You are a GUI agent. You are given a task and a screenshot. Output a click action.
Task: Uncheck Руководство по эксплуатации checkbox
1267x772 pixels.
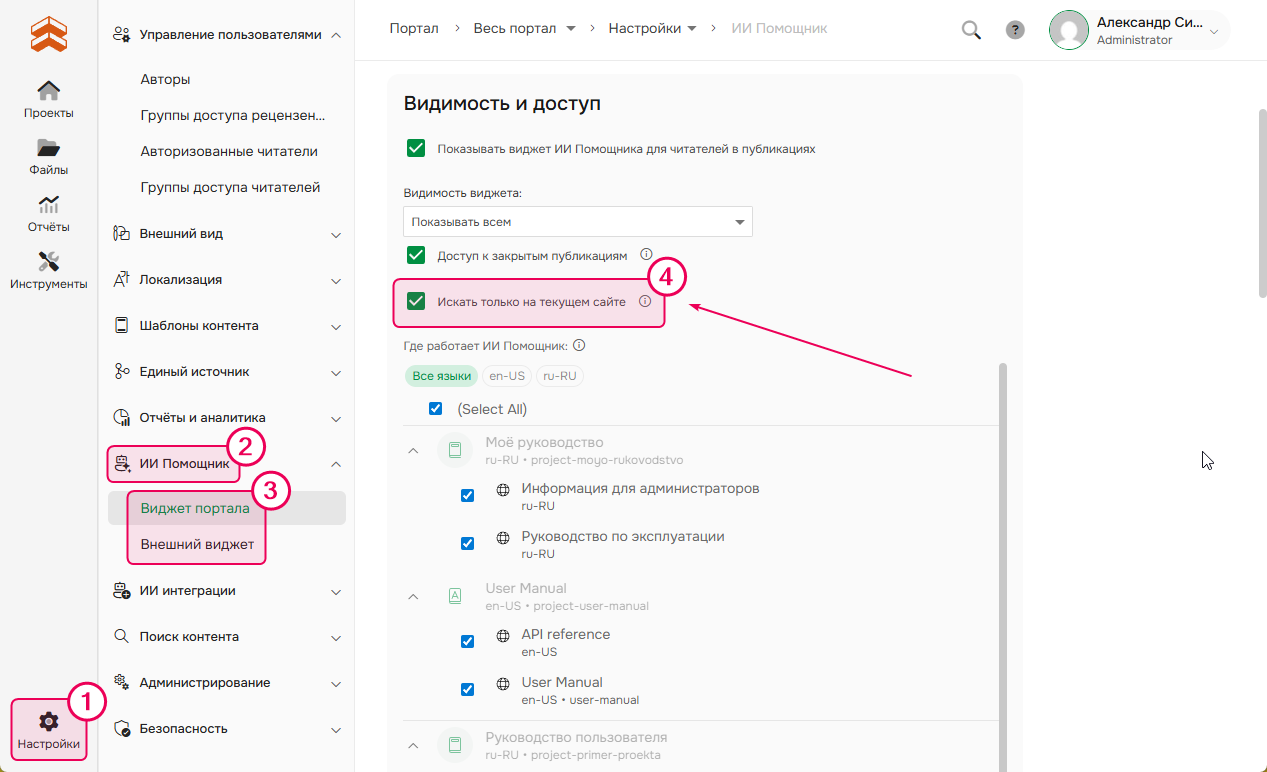coord(467,544)
